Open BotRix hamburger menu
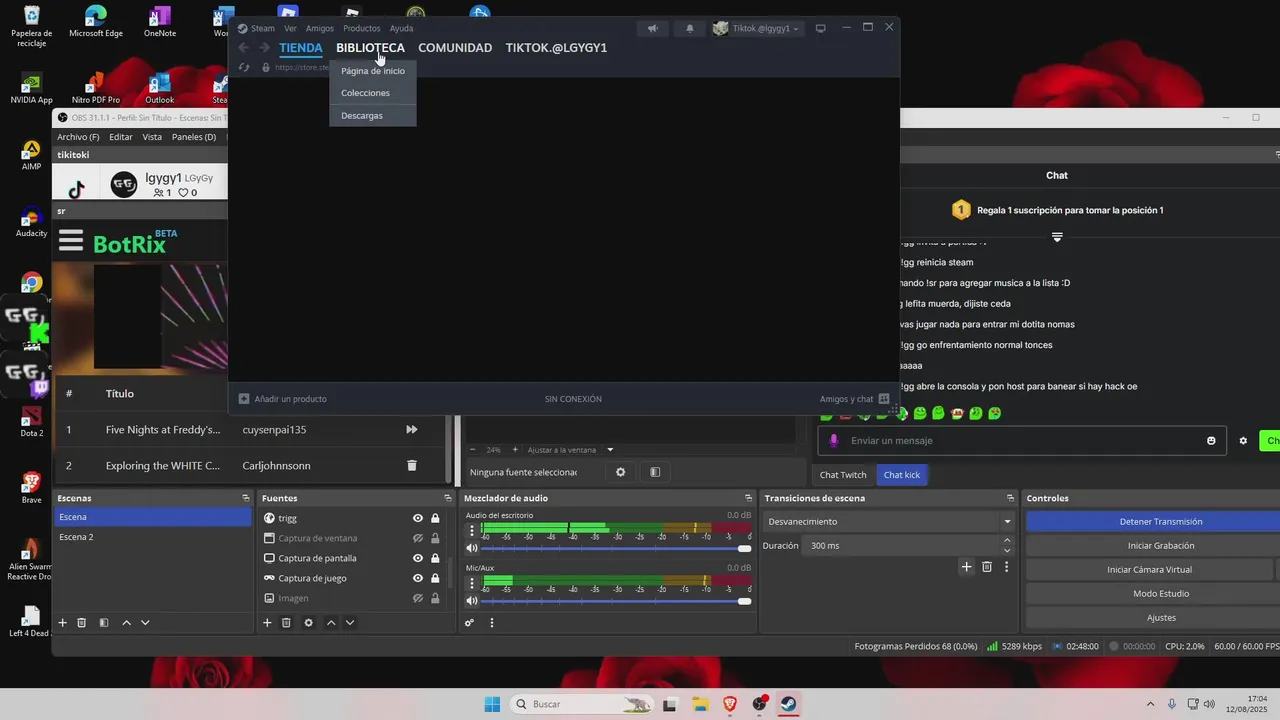 (x=70, y=240)
